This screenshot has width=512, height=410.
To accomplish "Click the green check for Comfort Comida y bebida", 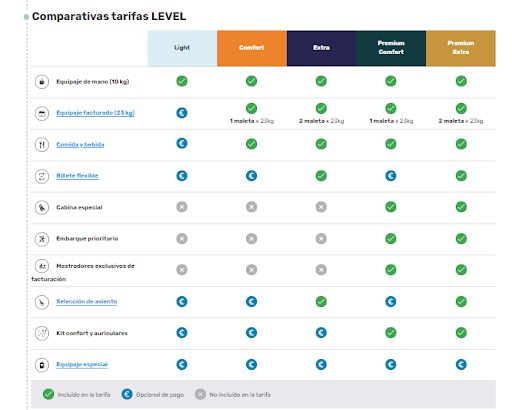I will 251,144.
